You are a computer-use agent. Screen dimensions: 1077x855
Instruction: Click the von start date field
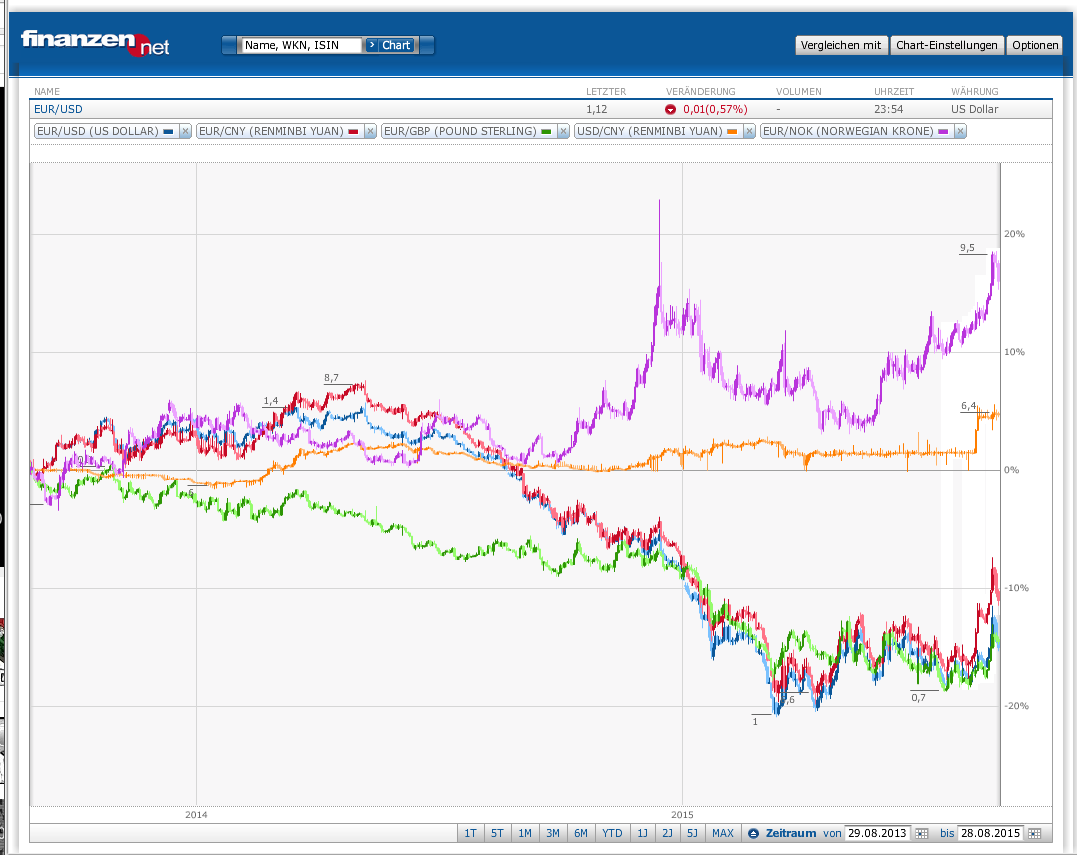coord(877,833)
